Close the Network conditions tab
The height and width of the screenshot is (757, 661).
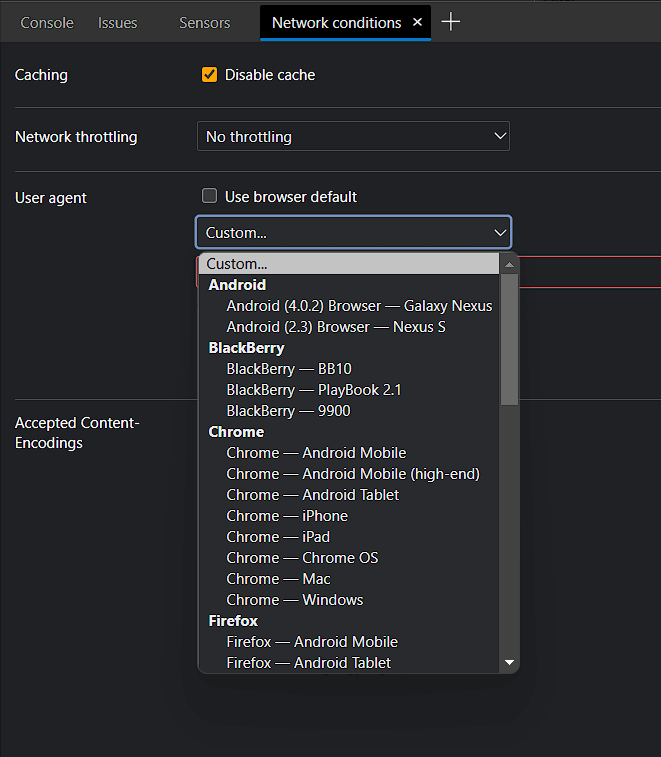(417, 22)
